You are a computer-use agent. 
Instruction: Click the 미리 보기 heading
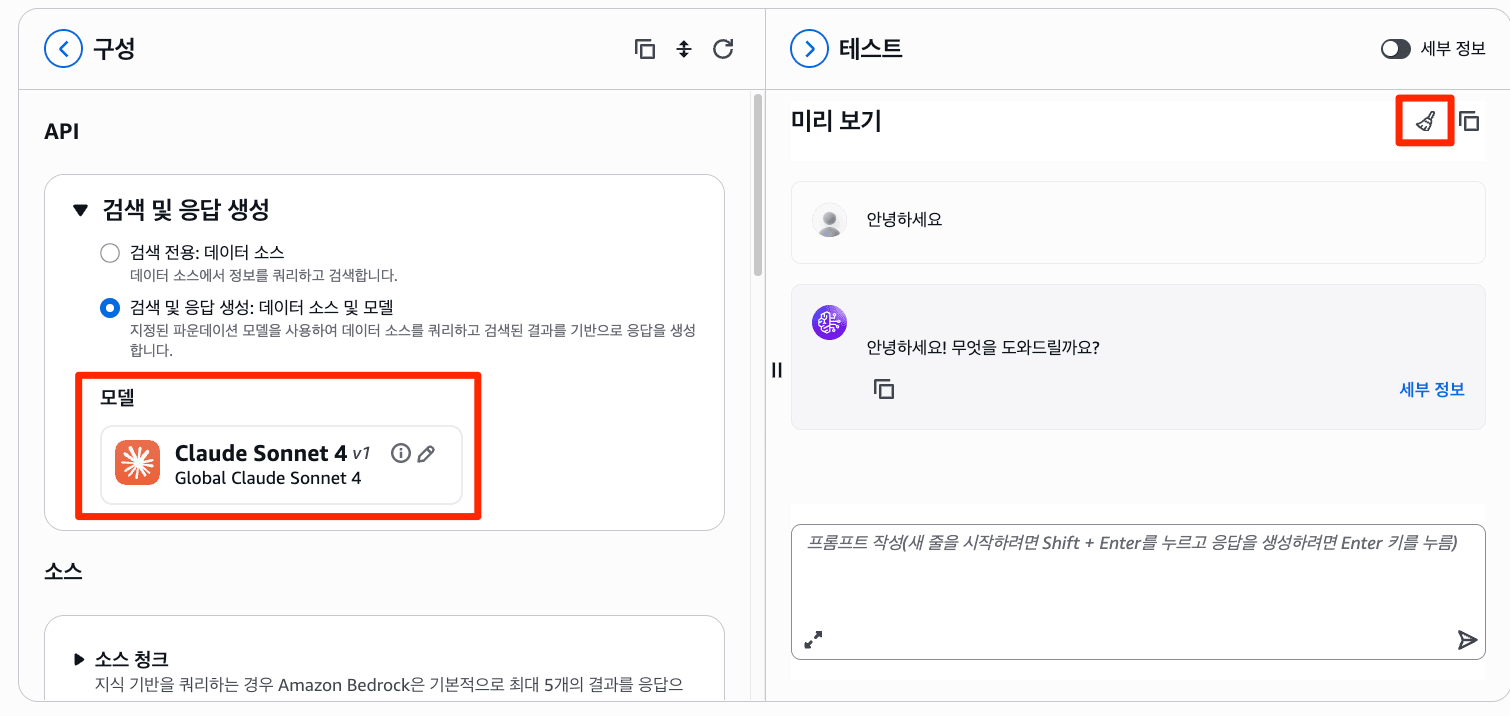pos(836,121)
